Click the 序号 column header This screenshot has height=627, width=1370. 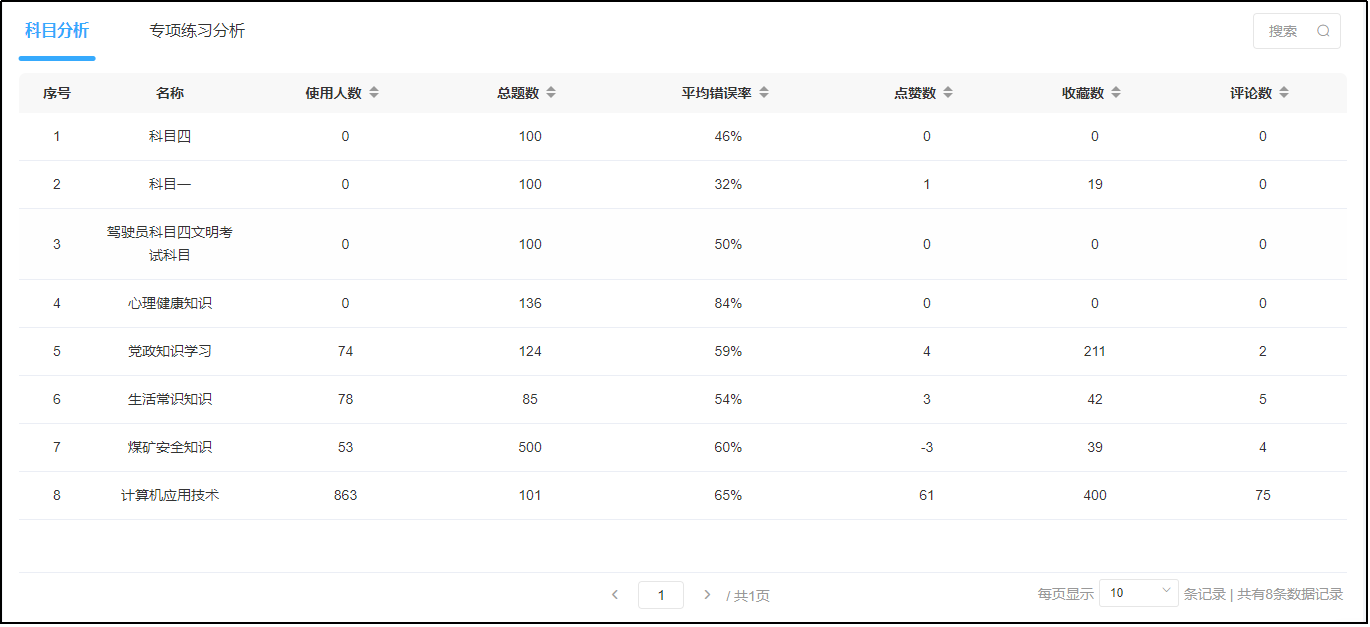tap(57, 93)
